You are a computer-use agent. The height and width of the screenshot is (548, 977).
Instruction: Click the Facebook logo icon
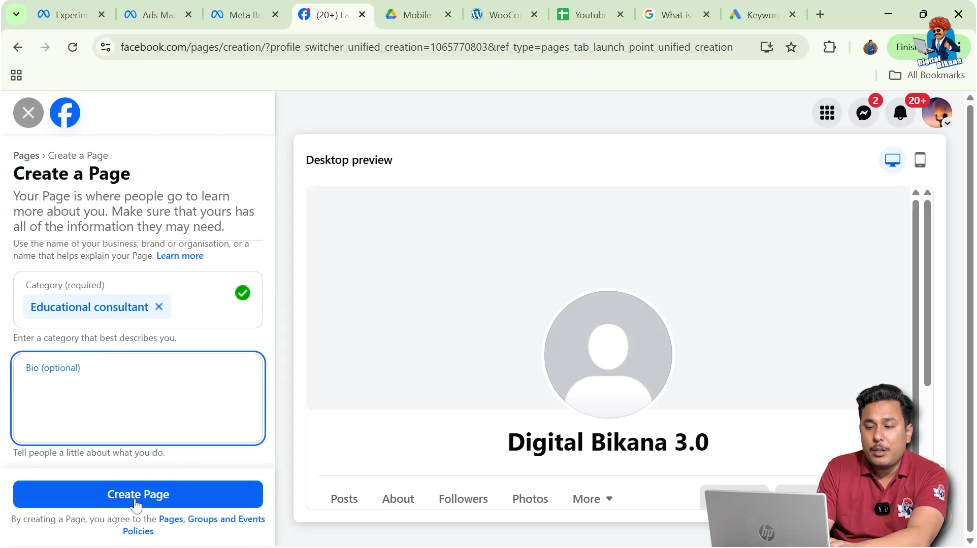[x=65, y=113]
